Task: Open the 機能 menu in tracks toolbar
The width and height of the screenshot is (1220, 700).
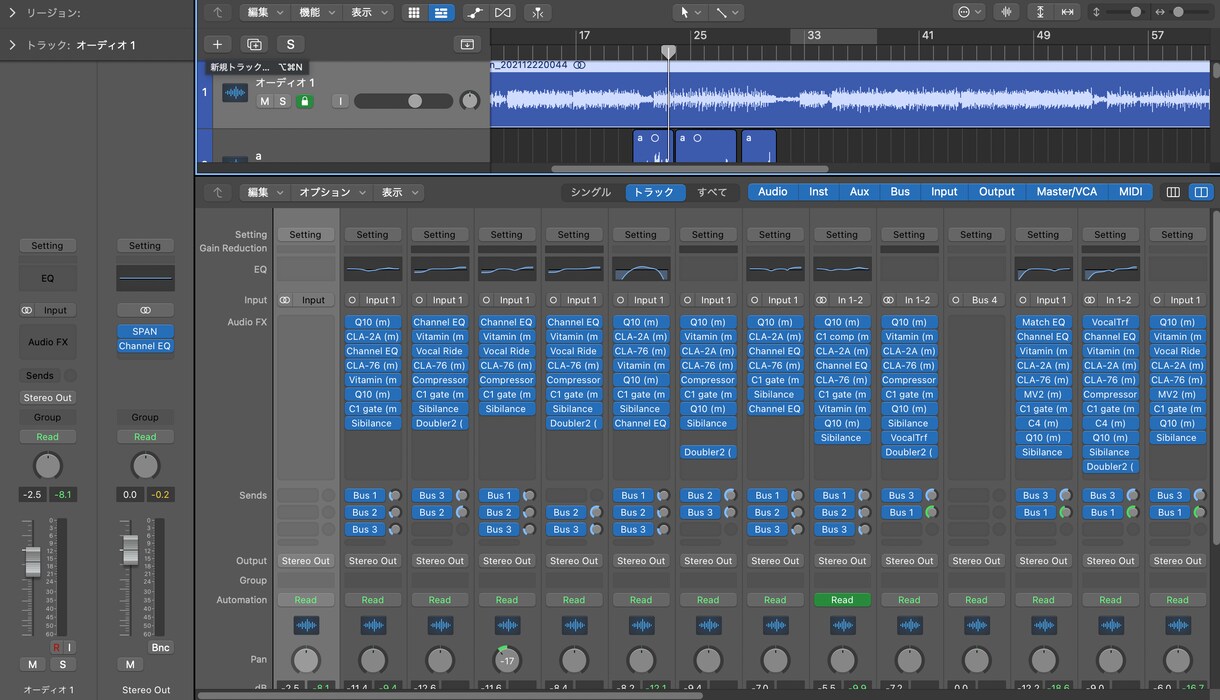Action: tap(317, 12)
